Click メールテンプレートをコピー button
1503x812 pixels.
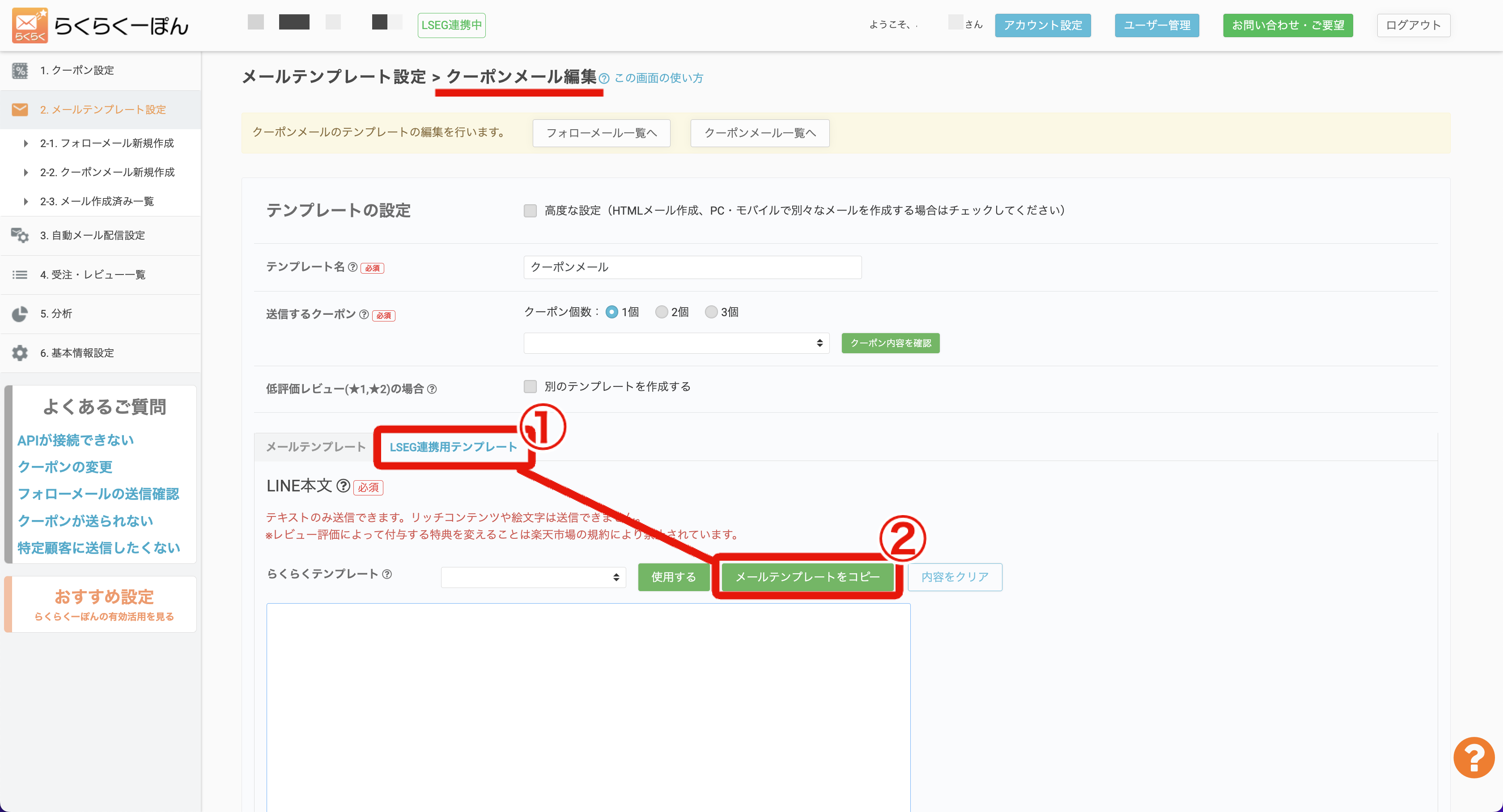pos(807,577)
